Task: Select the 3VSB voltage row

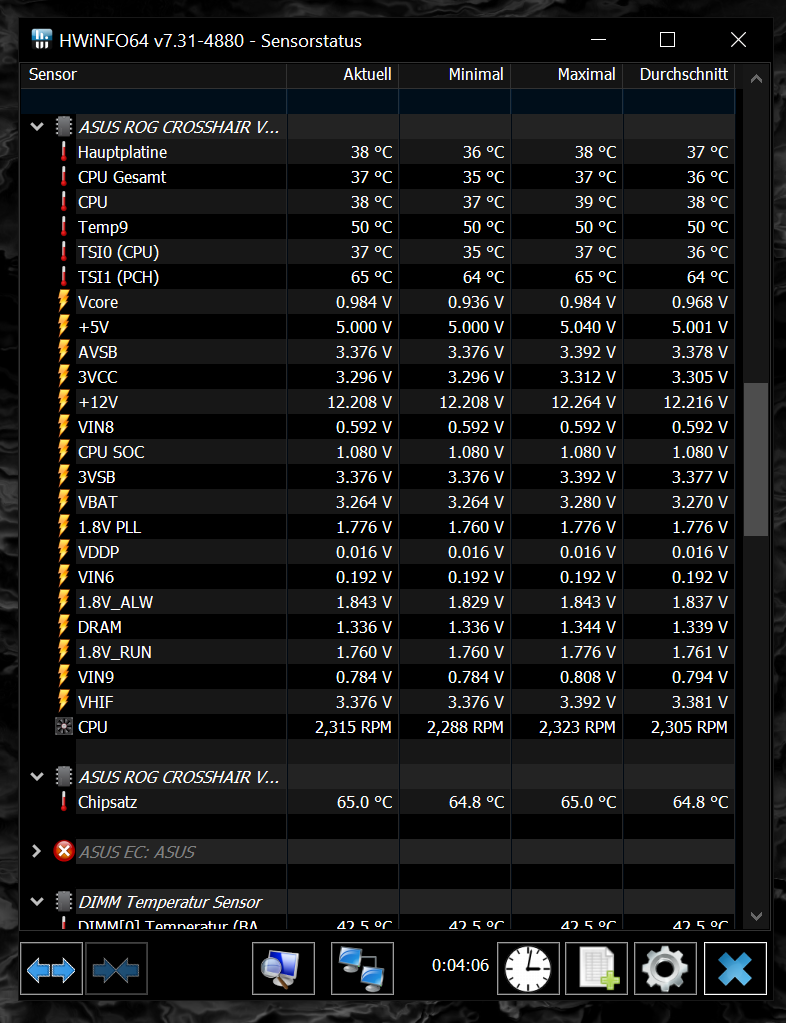Action: pos(378,477)
